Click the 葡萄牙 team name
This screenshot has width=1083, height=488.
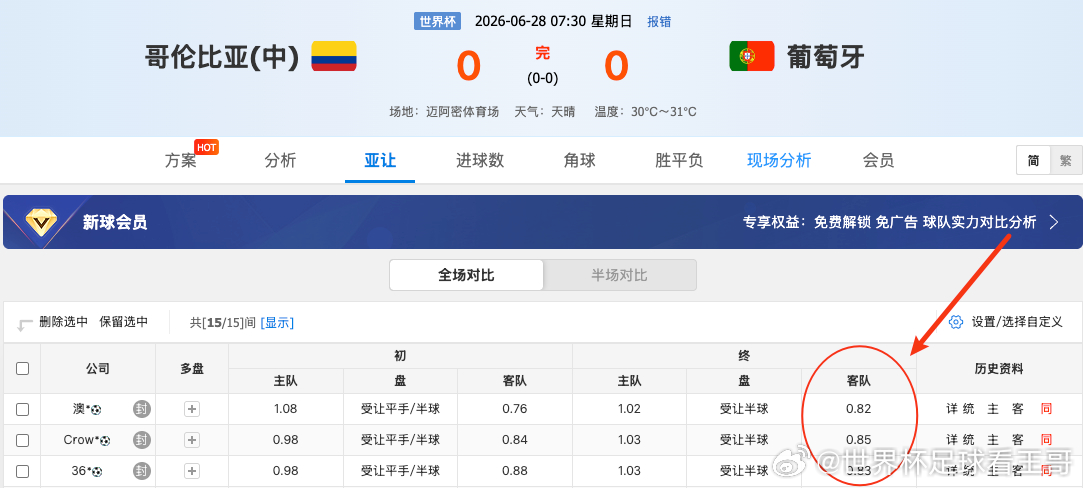(825, 57)
